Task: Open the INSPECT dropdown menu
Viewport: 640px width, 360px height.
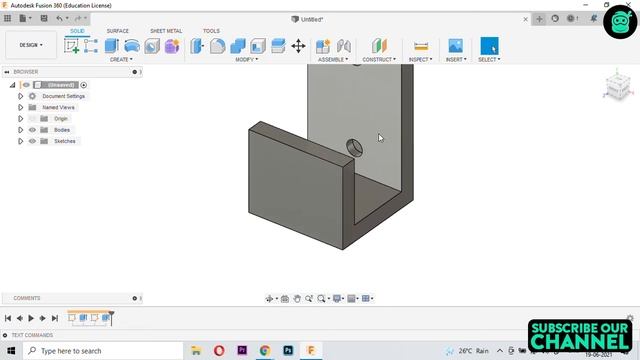Action: click(x=420, y=60)
